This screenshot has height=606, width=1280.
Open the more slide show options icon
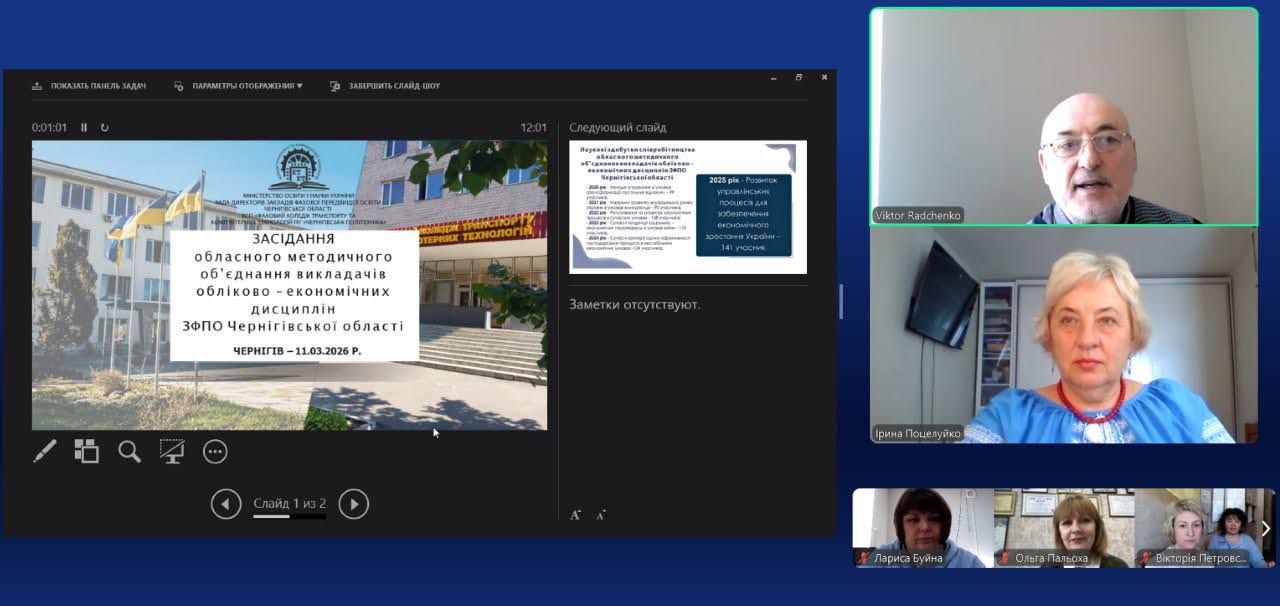point(215,452)
